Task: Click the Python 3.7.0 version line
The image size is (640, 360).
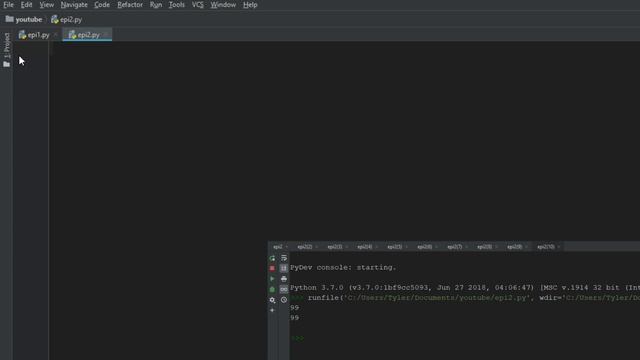Action: [465, 288]
